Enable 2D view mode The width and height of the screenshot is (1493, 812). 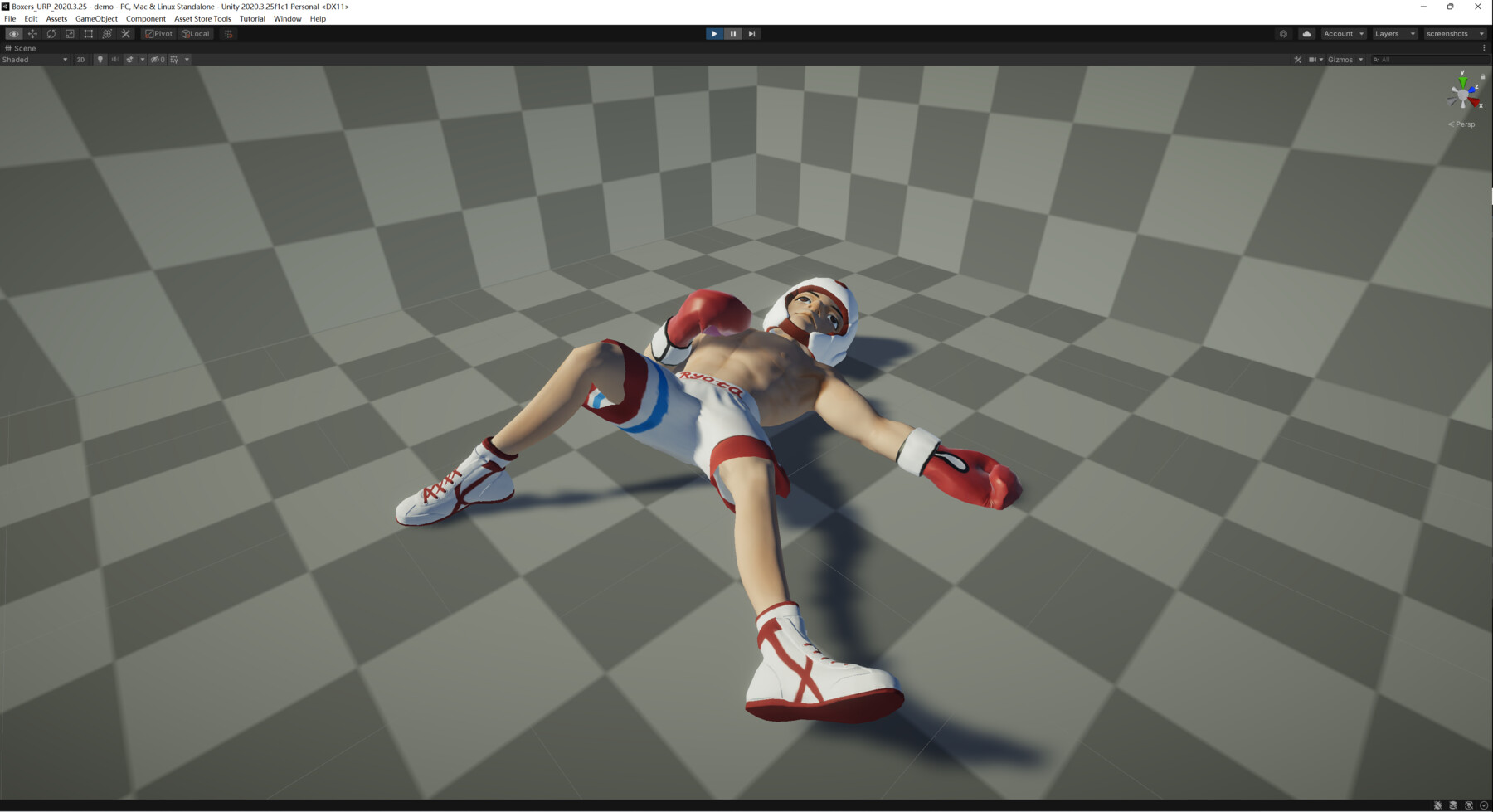(x=80, y=59)
